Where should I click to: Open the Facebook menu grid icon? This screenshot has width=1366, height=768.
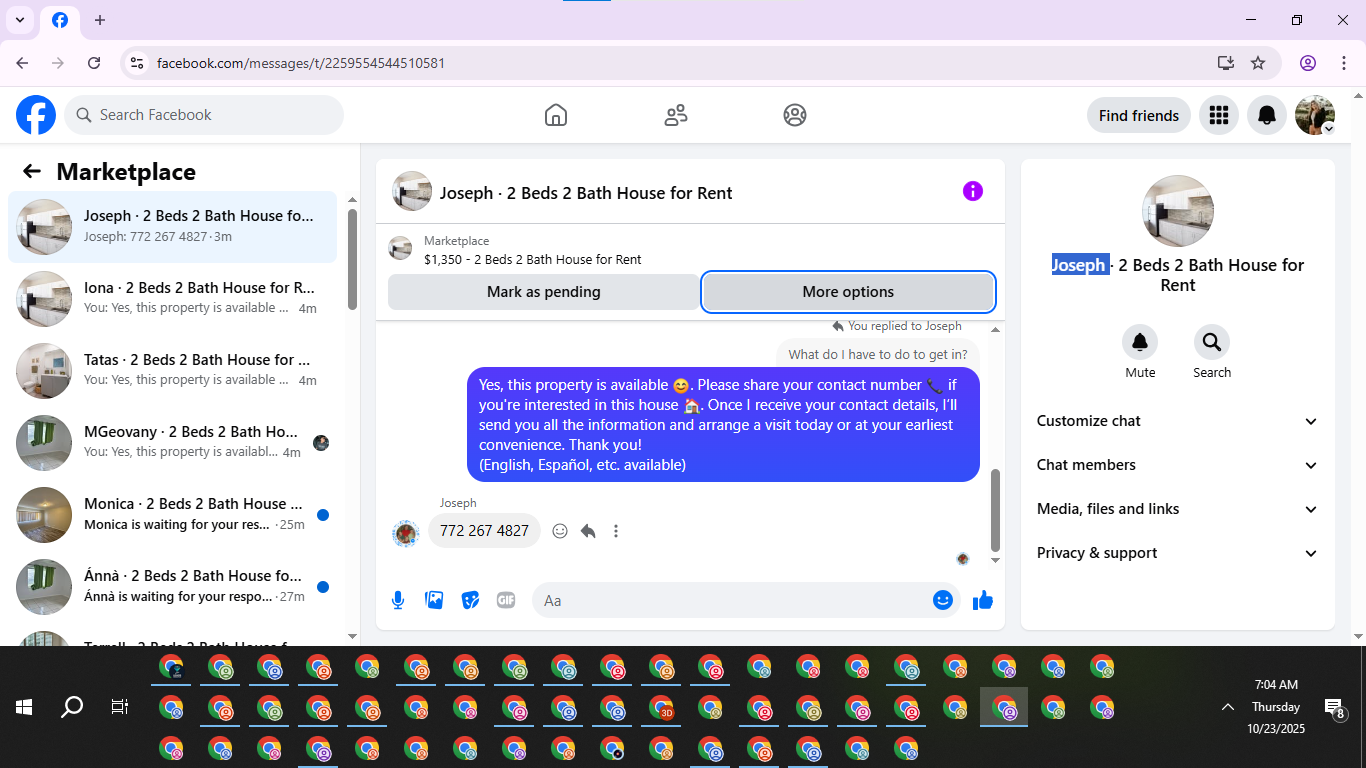(1218, 115)
